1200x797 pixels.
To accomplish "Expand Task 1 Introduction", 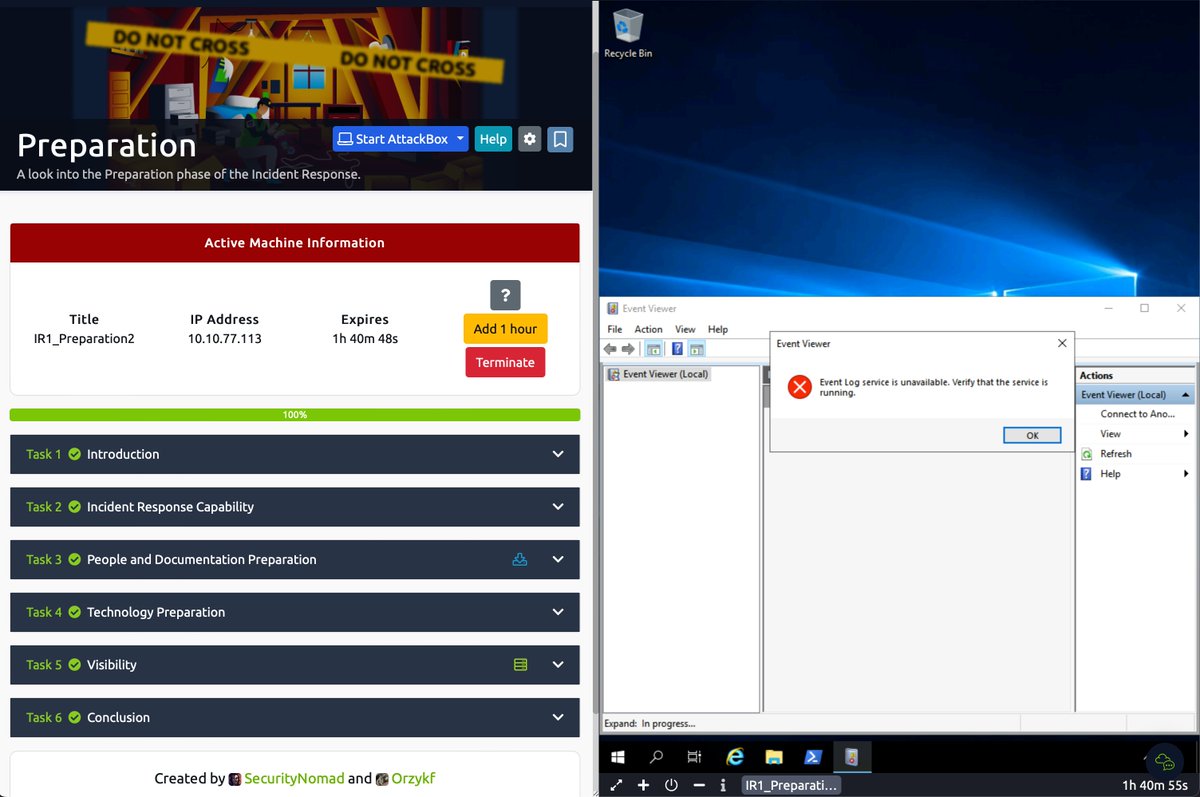I will 295,454.
